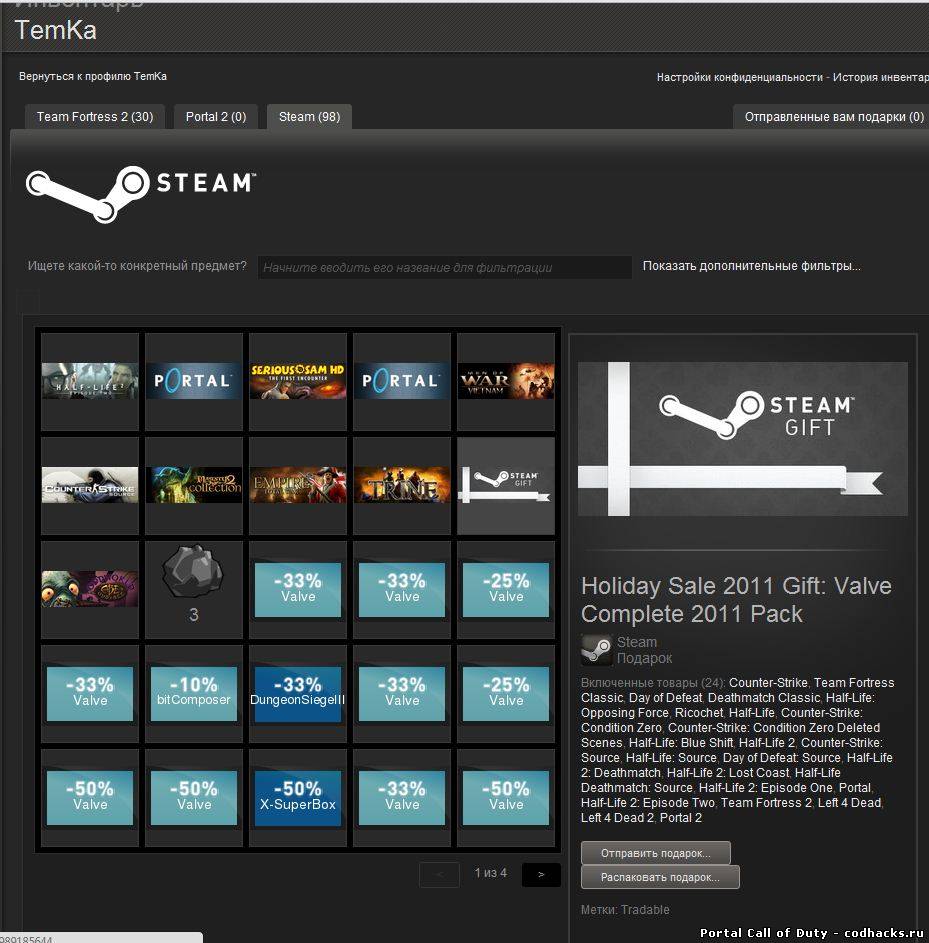Click the large Steam logo header
The image size is (929, 943).
[x=141, y=194]
